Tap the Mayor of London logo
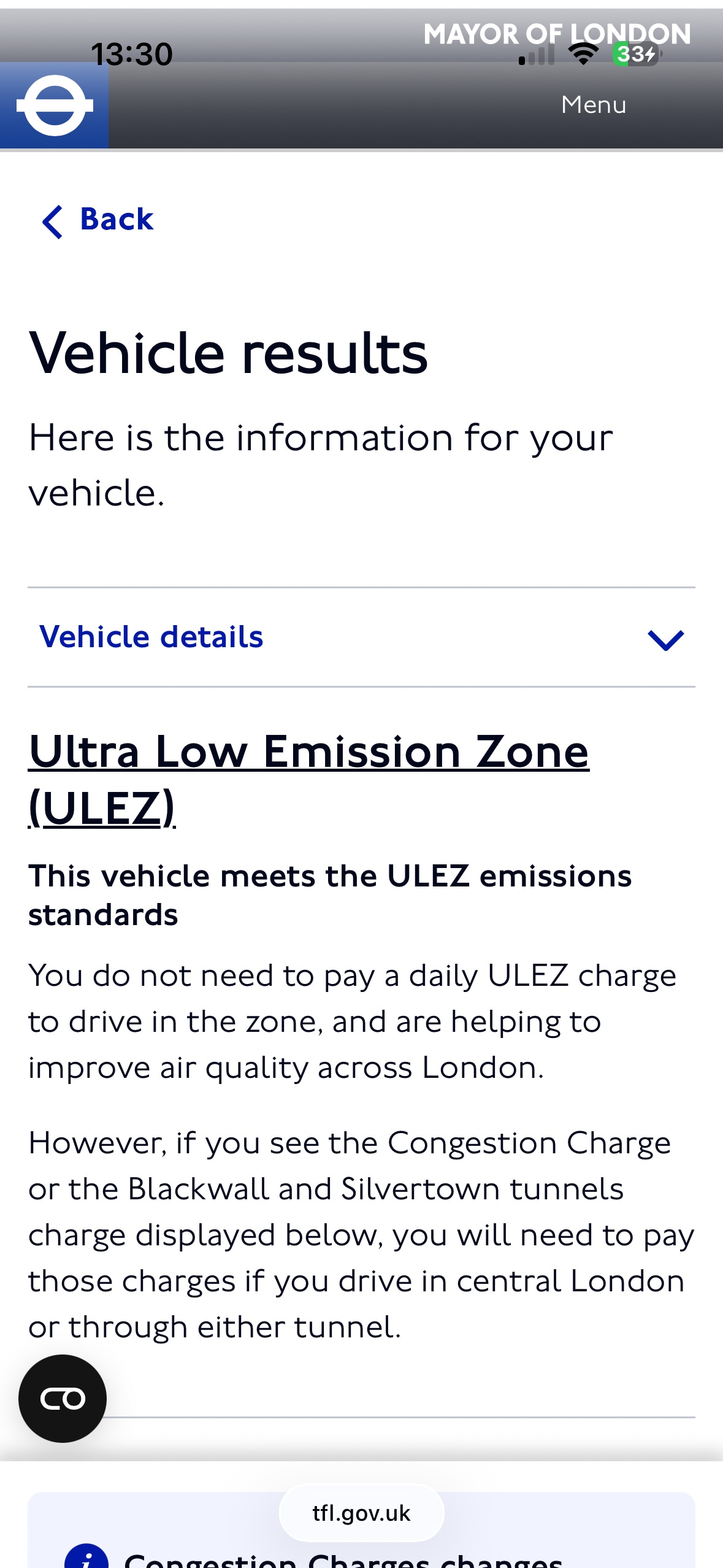Viewport: 723px width, 1568px height. 556,34
